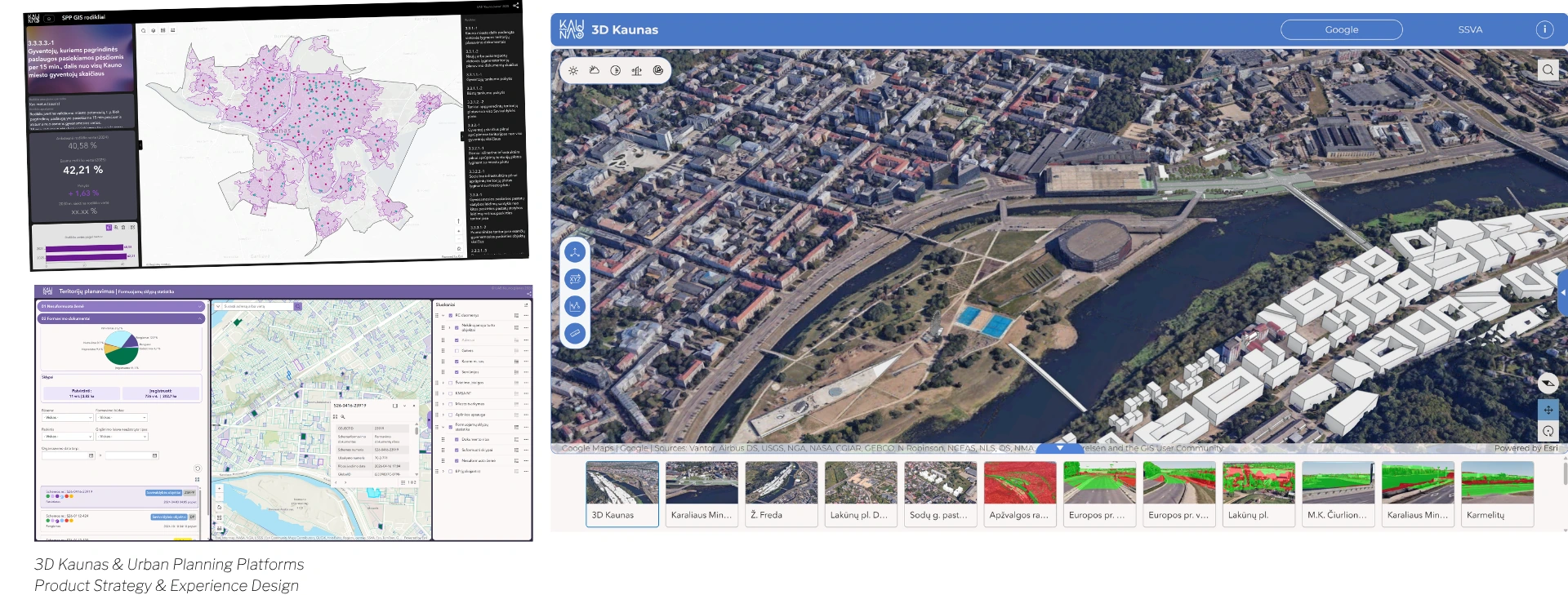Close the 526-0416-23919 popup
This screenshot has width=1568, height=595.
[x=414, y=406]
